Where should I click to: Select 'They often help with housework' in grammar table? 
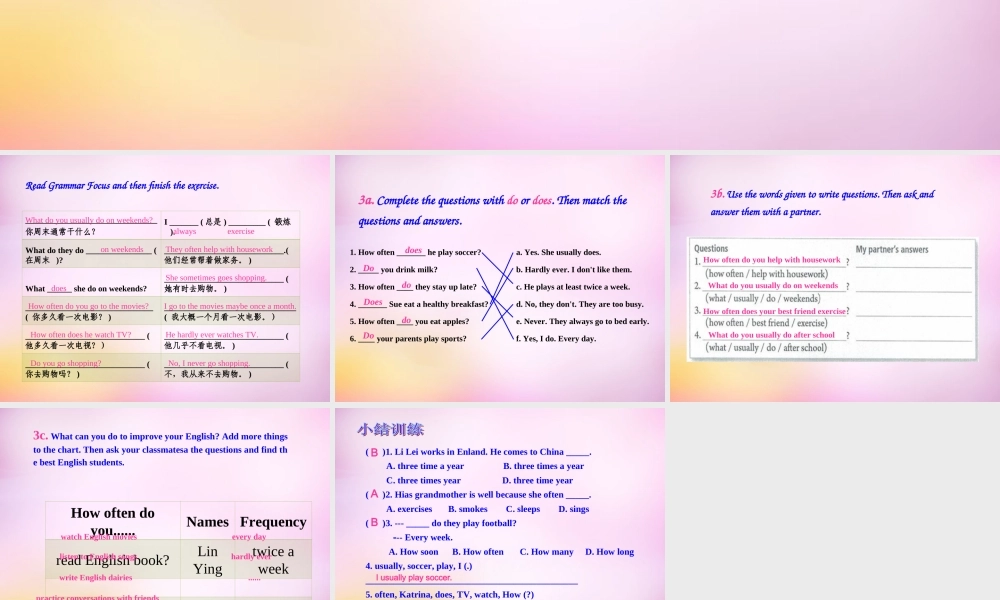[x=219, y=249]
